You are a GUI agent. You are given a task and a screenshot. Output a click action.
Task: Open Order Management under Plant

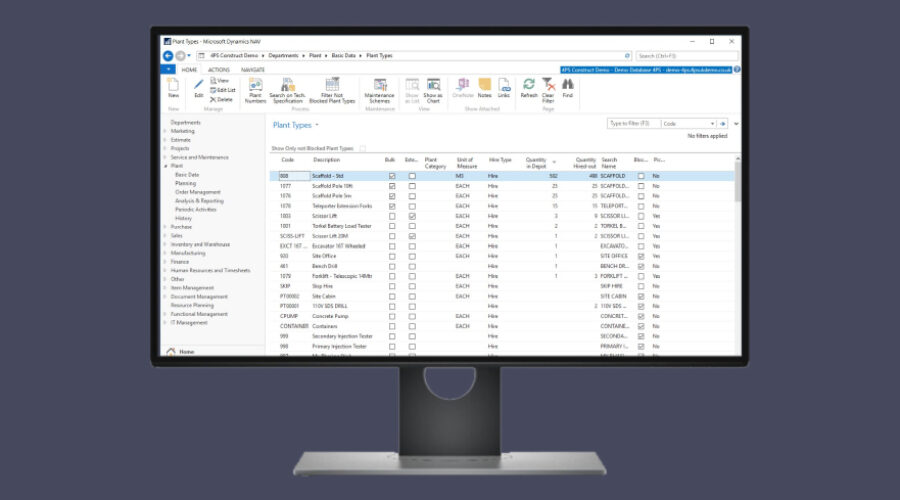click(197, 192)
